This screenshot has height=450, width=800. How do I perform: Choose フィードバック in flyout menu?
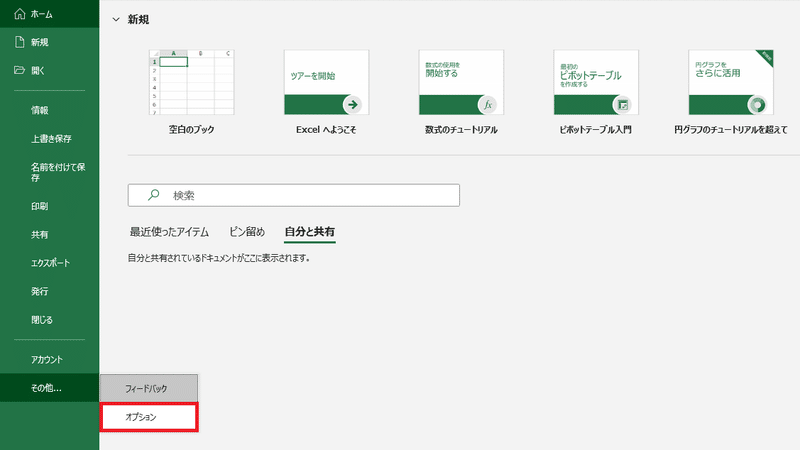click(x=148, y=388)
